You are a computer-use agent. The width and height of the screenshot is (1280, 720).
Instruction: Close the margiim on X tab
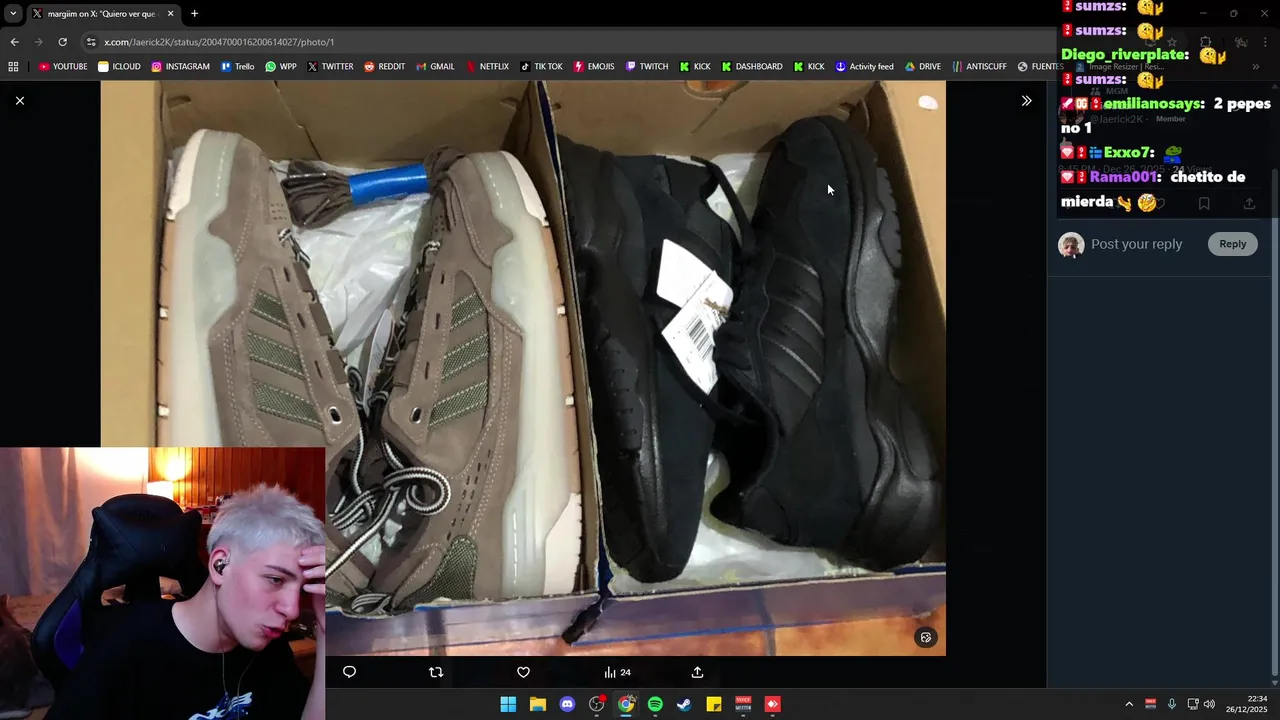(170, 14)
